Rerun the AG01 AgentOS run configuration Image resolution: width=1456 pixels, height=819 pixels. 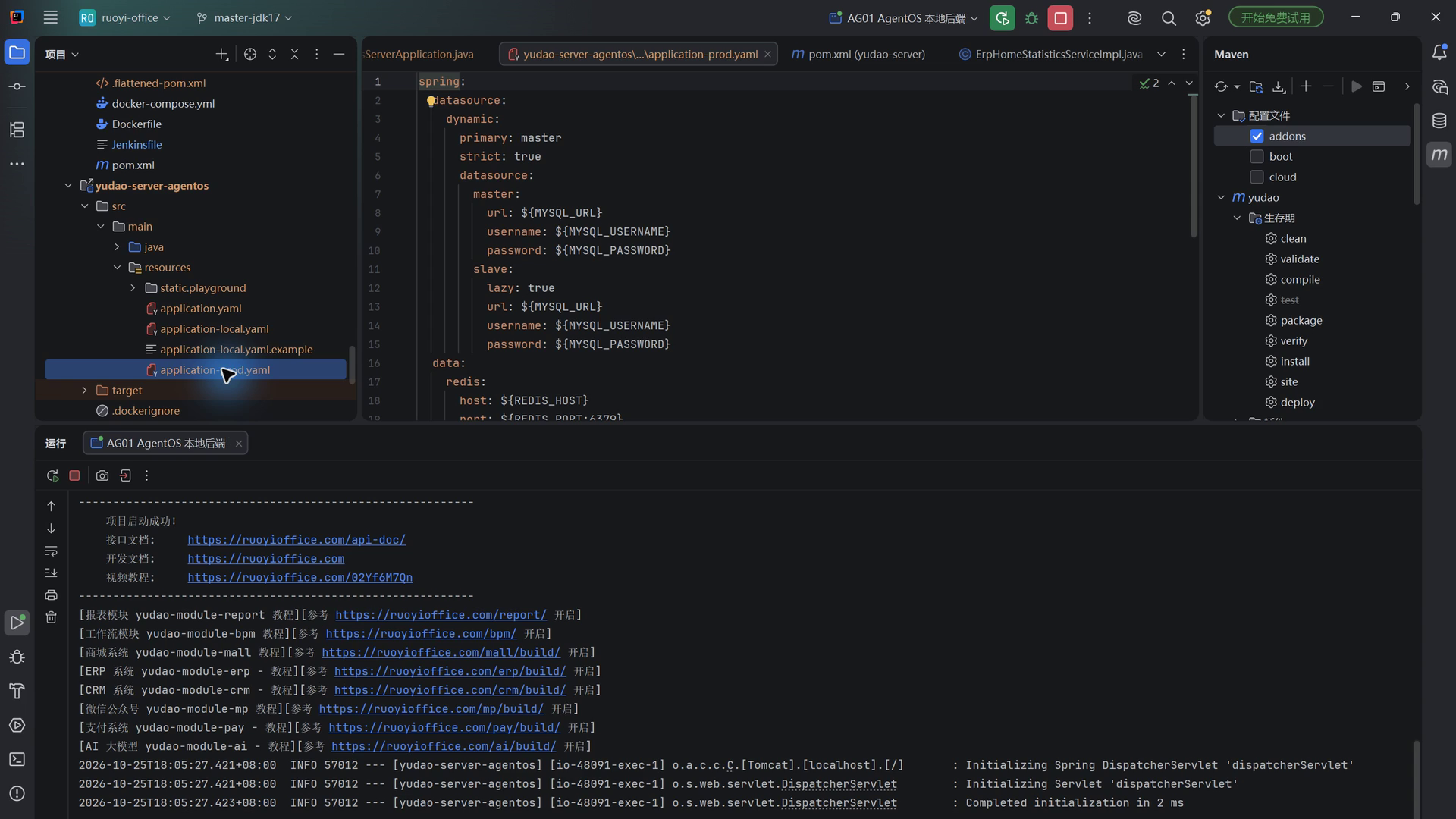tap(1002, 17)
